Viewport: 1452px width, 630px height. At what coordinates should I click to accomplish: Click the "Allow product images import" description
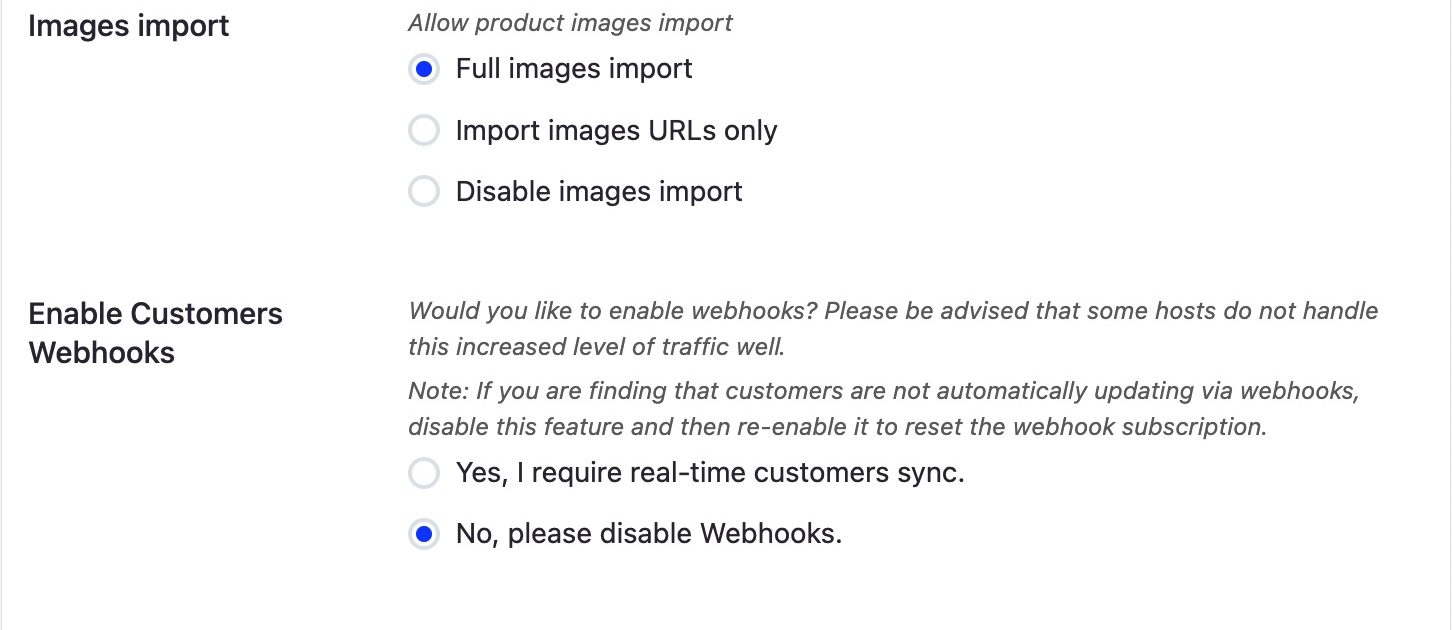(570, 23)
